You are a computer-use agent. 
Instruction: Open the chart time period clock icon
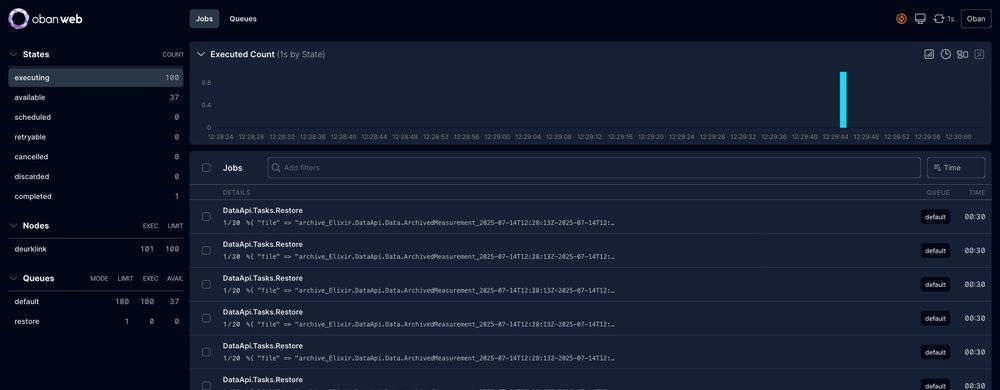tap(946, 54)
